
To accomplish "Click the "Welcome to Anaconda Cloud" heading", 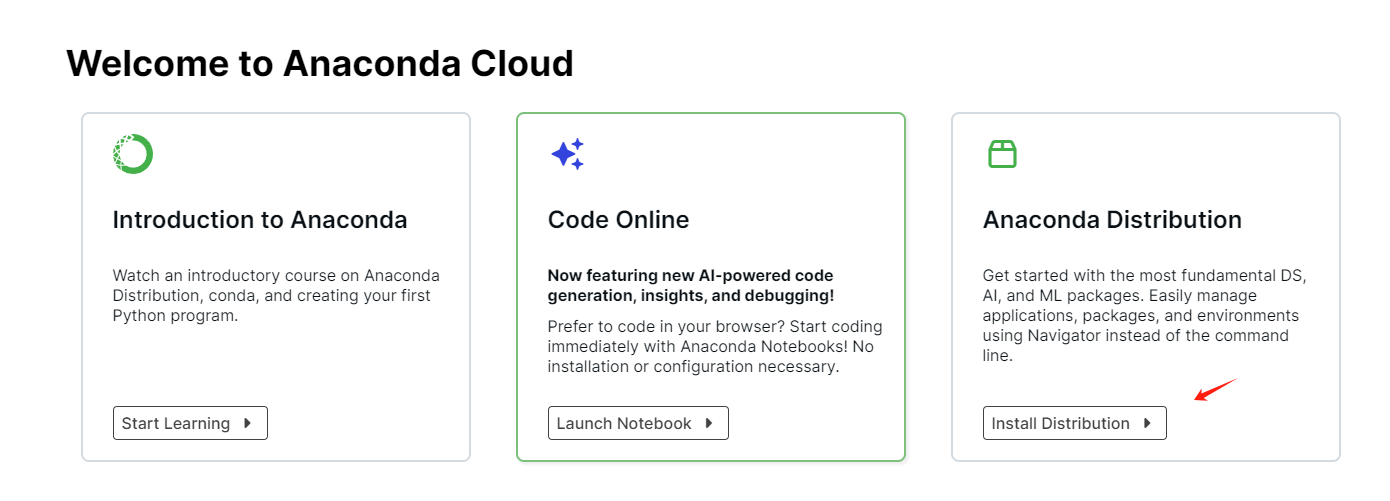I will (x=320, y=63).
